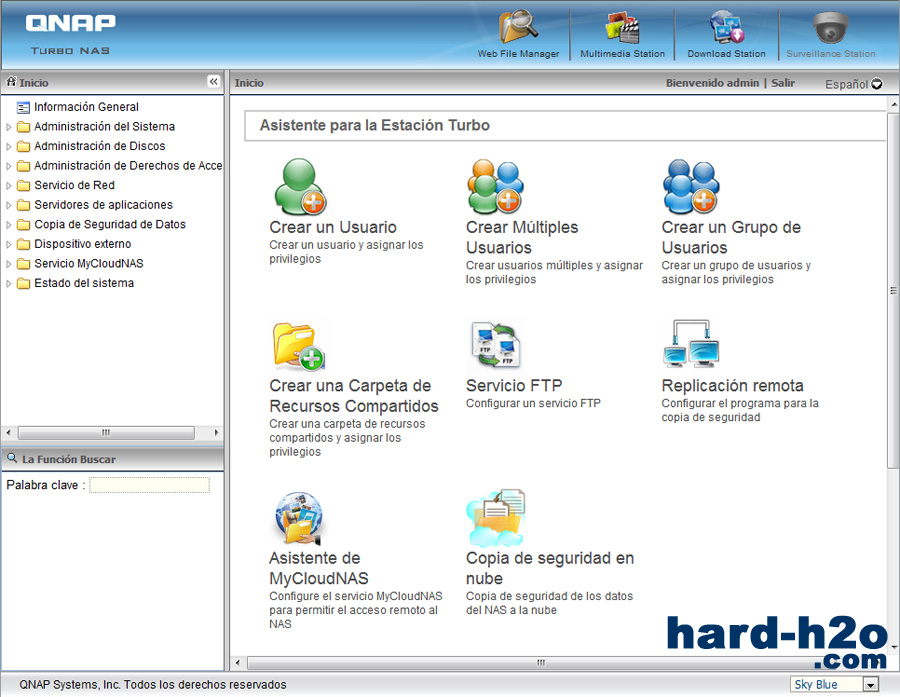Open the Crear un Usuario title link

click(x=333, y=227)
